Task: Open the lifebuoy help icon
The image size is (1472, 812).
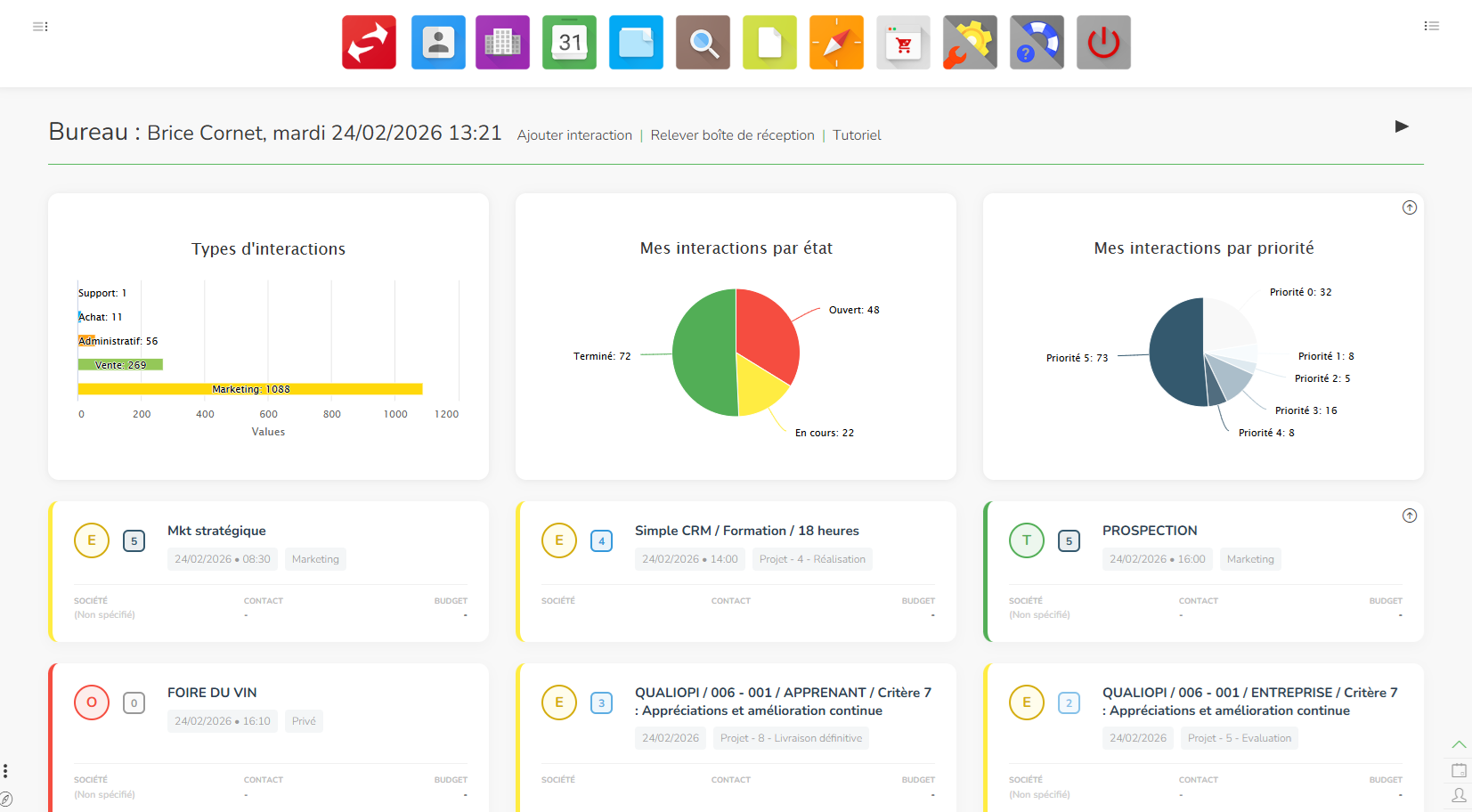Action: (x=1037, y=43)
